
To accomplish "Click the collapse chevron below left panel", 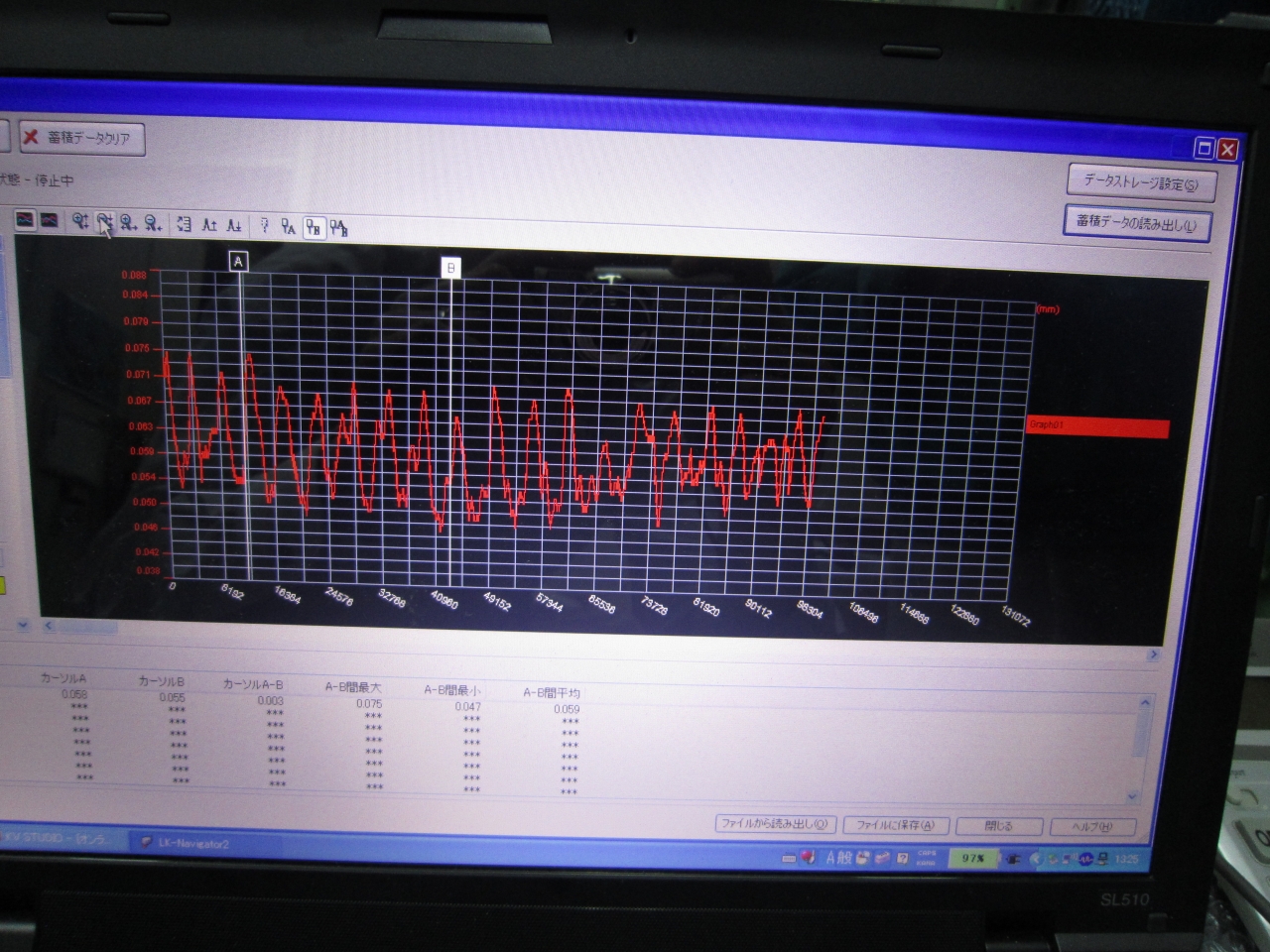I will [x=22, y=625].
